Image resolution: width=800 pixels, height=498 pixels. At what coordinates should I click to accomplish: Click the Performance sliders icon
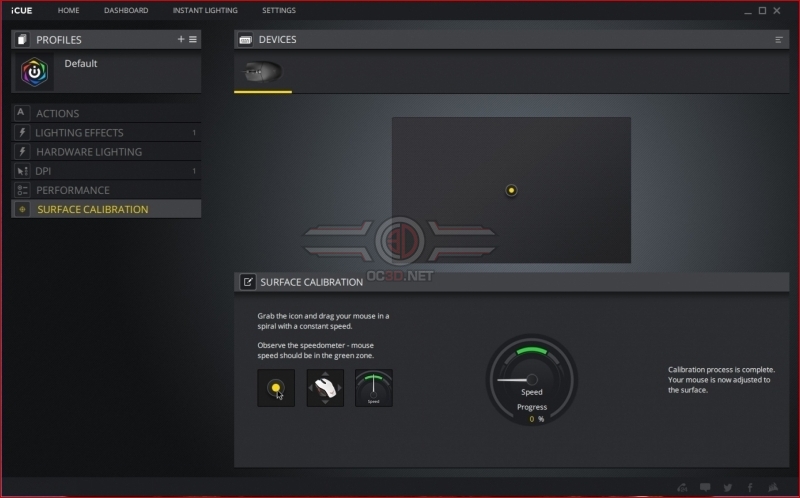(x=22, y=190)
